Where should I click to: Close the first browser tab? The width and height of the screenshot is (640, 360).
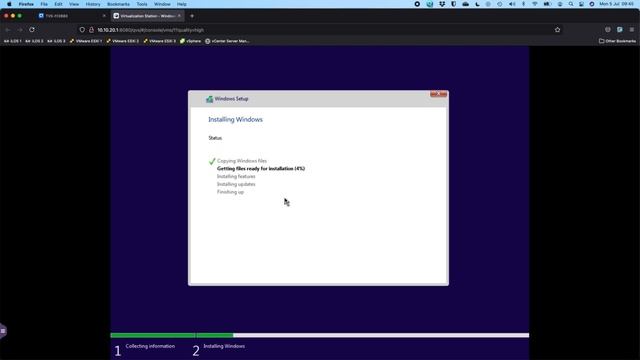point(104,16)
